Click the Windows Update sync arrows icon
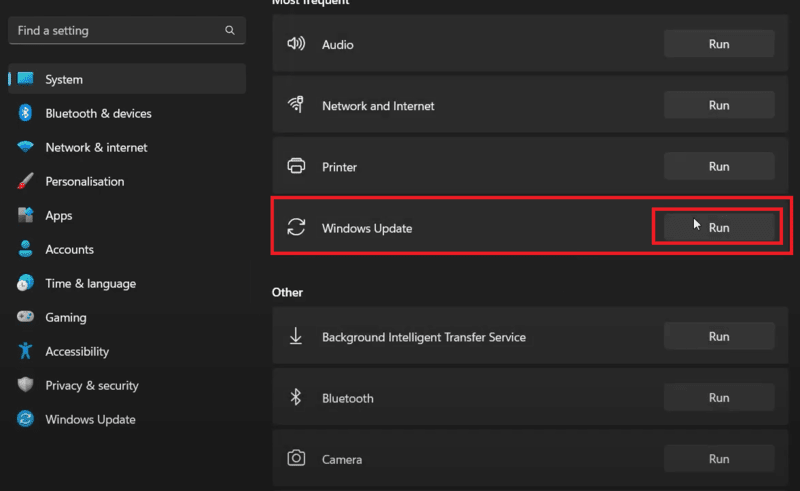This screenshot has width=800, height=491. click(296, 227)
